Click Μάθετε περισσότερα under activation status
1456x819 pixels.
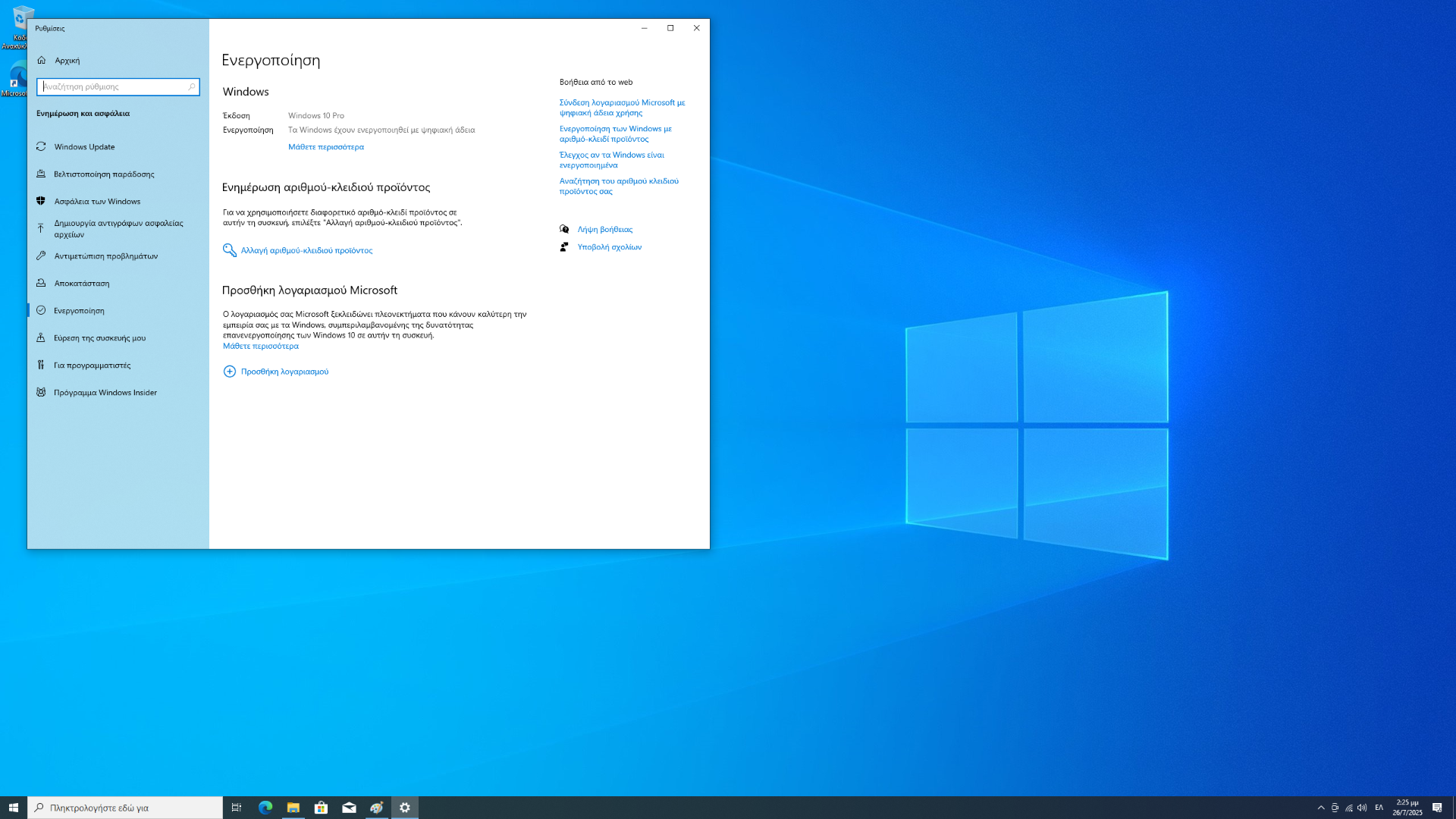(x=325, y=147)
